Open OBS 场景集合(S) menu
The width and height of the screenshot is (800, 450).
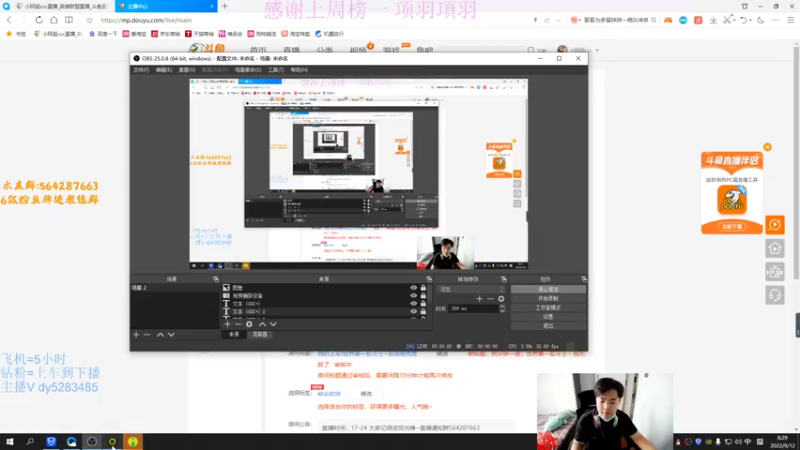click(x=248, y=70)
